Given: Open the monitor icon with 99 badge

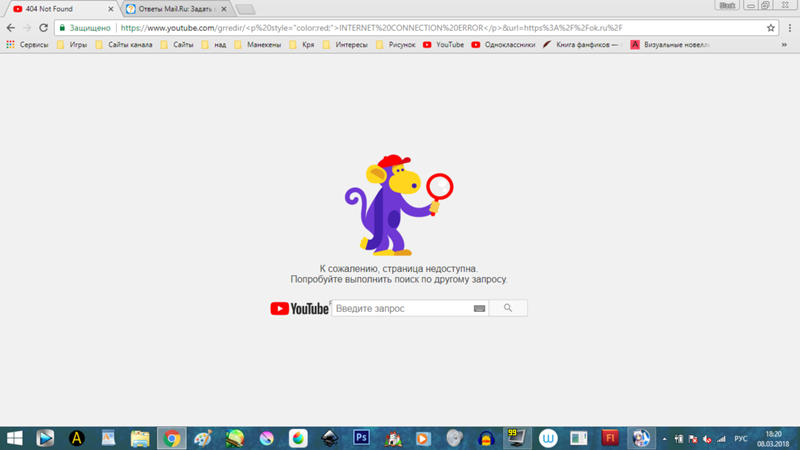Looking at the screenshot, I should click(x=516, y=438).
